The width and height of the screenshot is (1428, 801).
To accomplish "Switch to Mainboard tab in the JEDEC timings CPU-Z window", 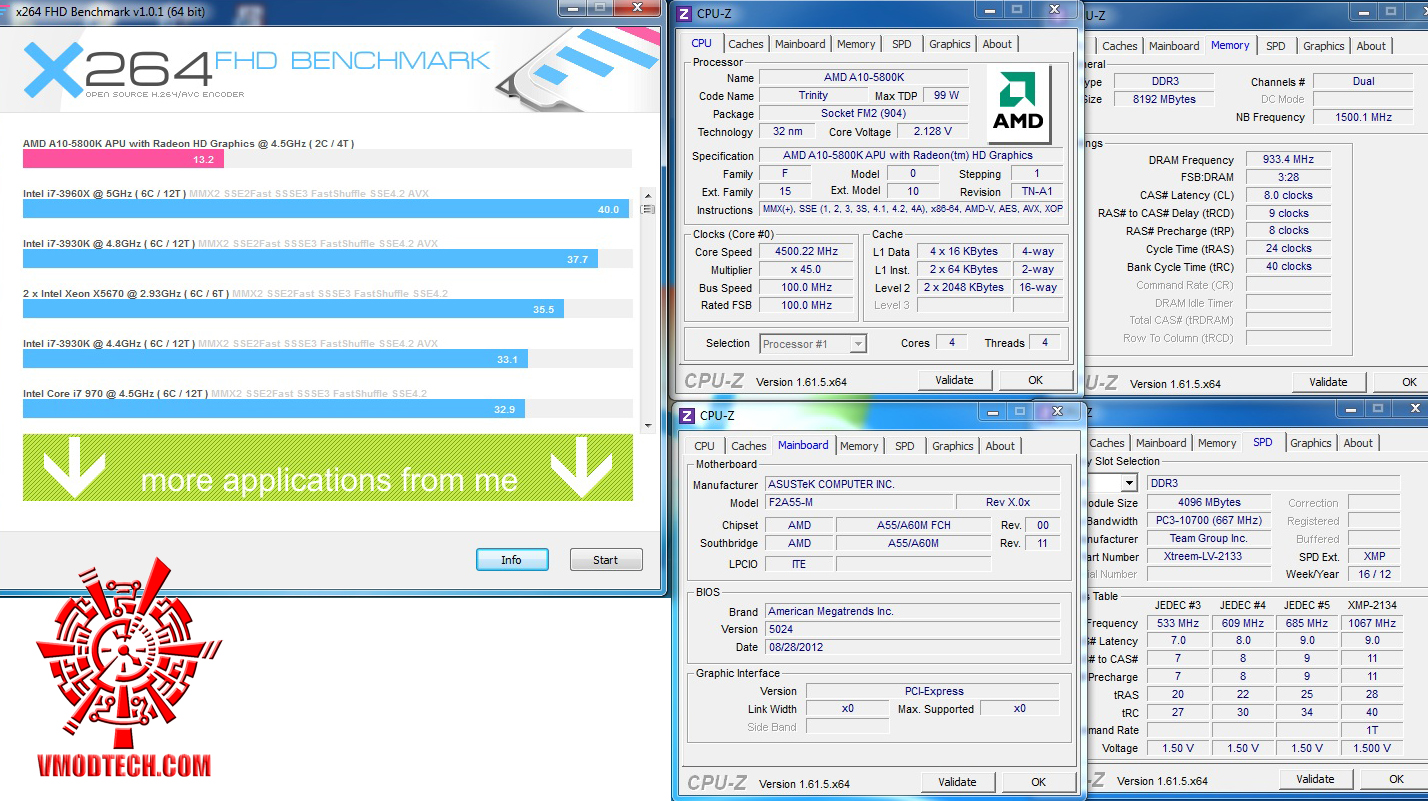I will click(x=1161, y=443).
